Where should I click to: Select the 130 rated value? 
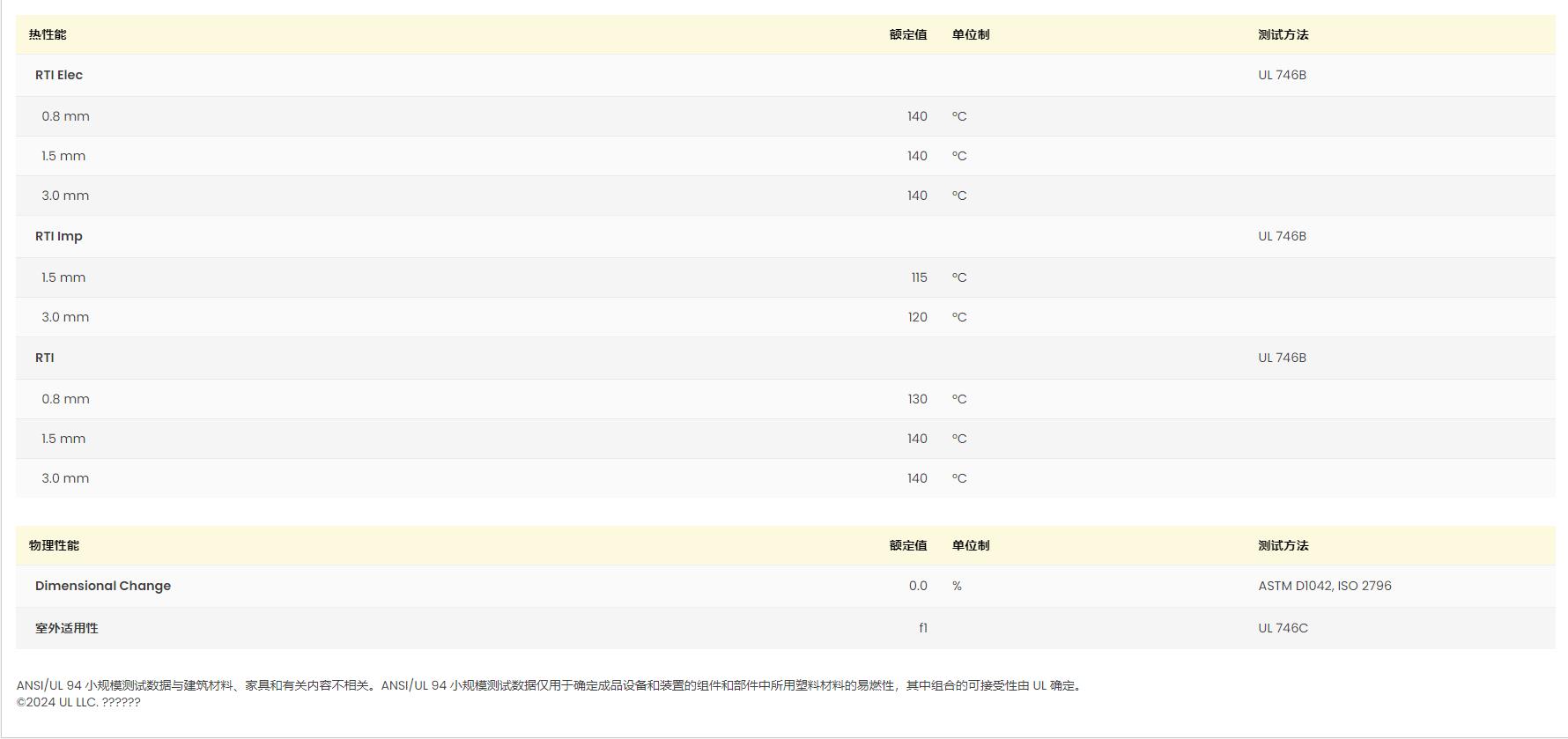click(917, 399)
